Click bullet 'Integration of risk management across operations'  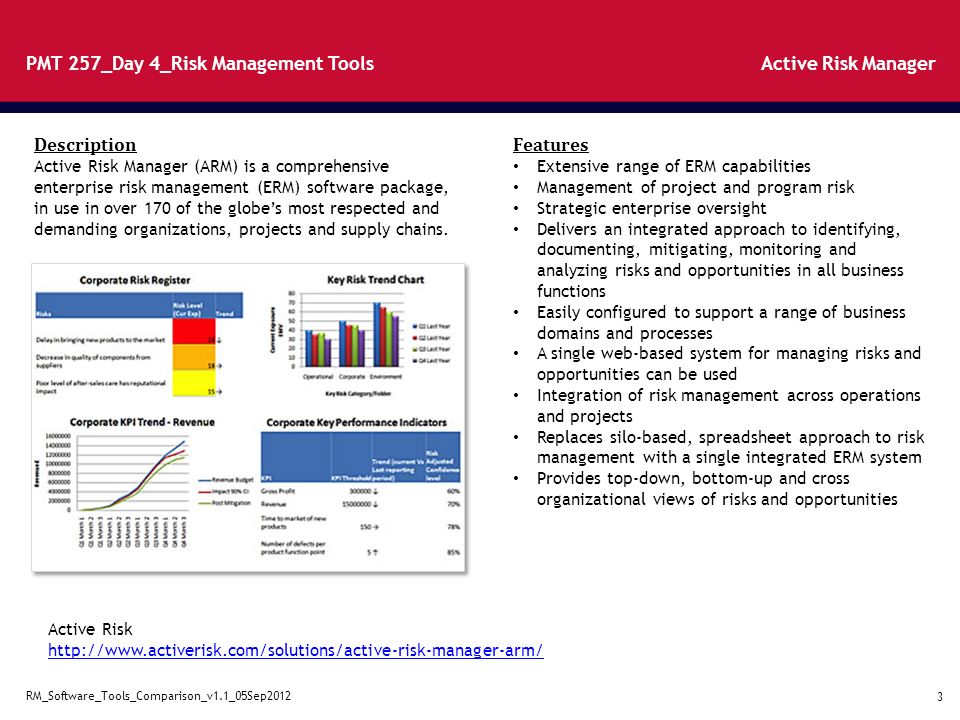pyautogui.click(x=729, y=406)
